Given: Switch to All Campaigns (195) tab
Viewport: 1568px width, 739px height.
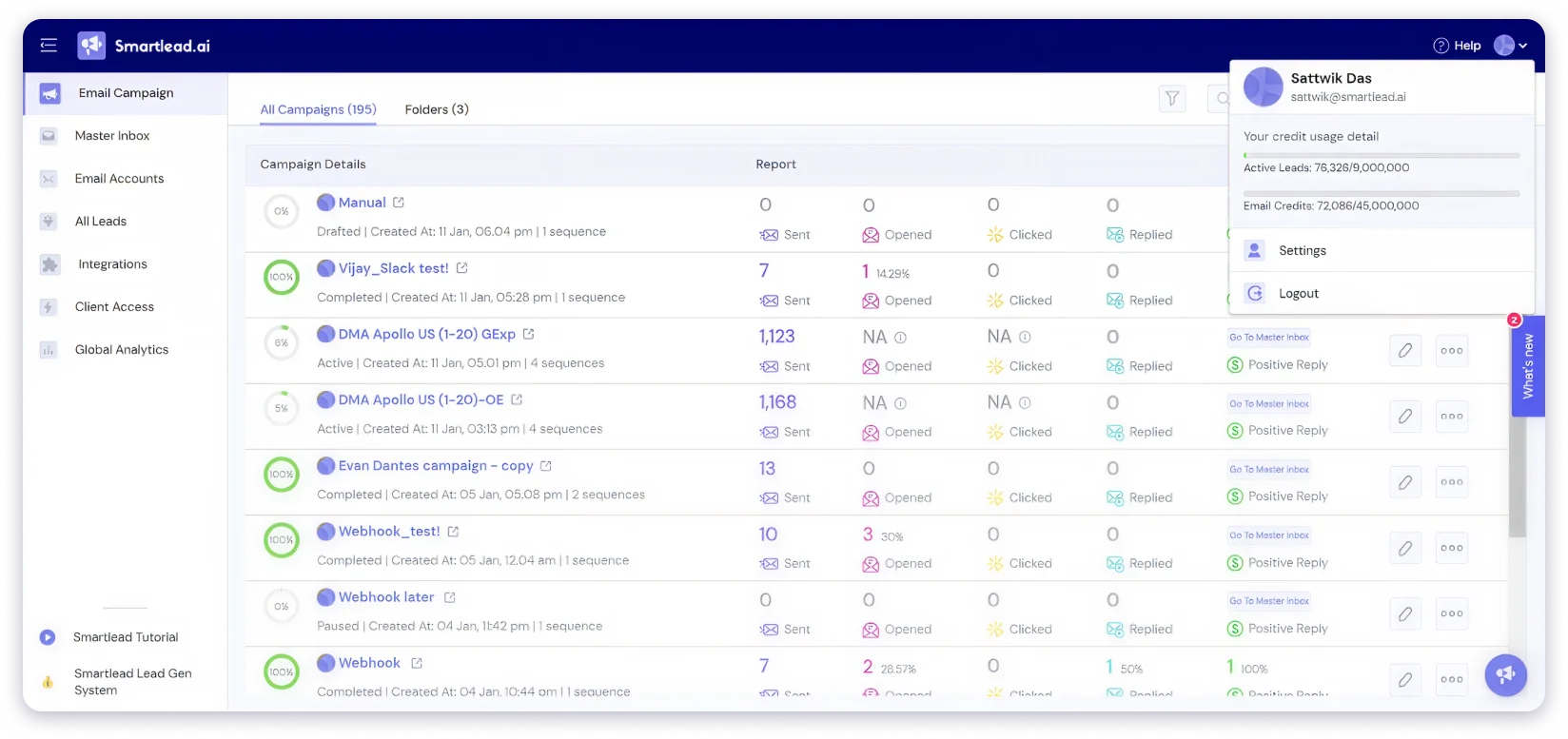Looking at the screenshot, I should [318, 109].
